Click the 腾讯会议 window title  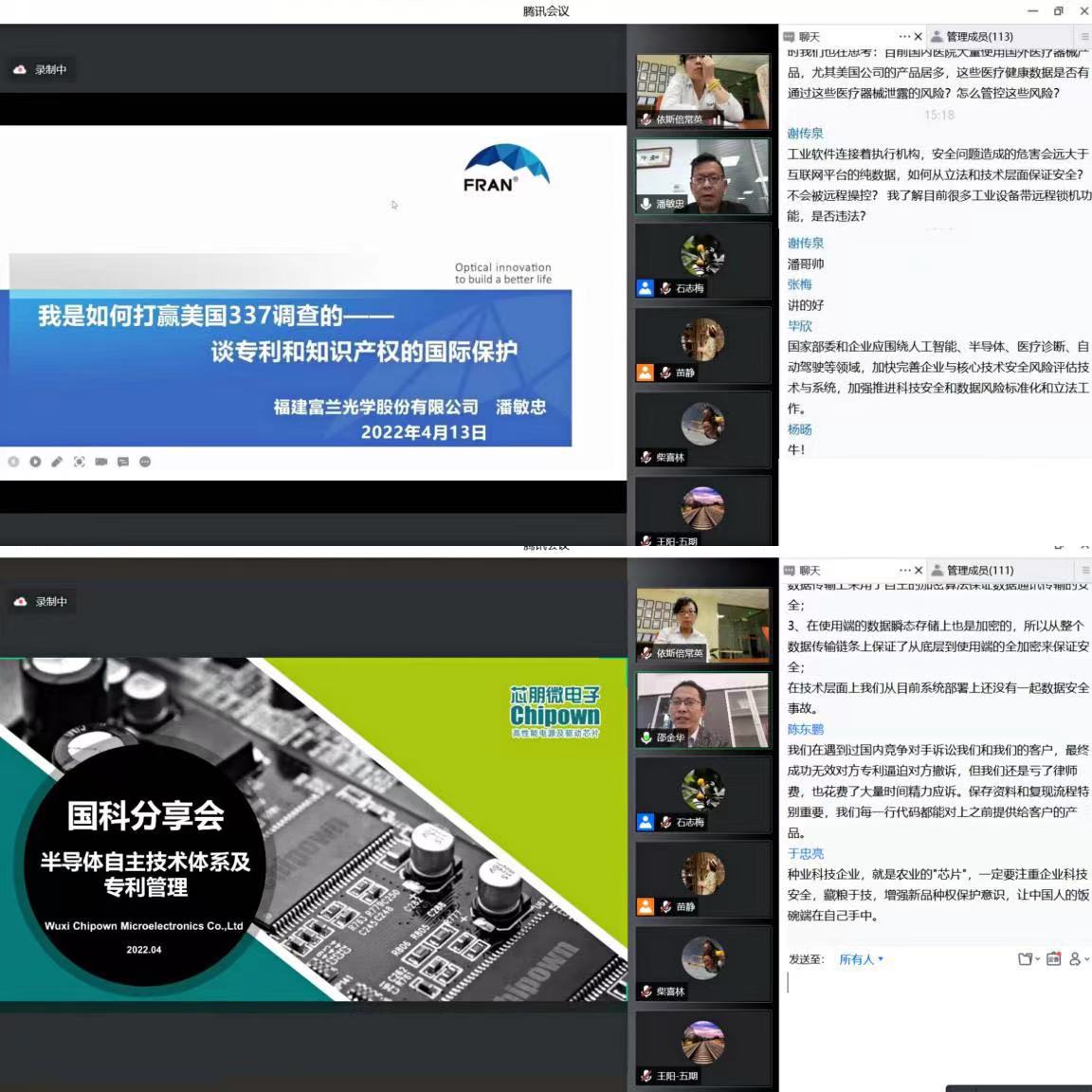(x=546, y=11)
